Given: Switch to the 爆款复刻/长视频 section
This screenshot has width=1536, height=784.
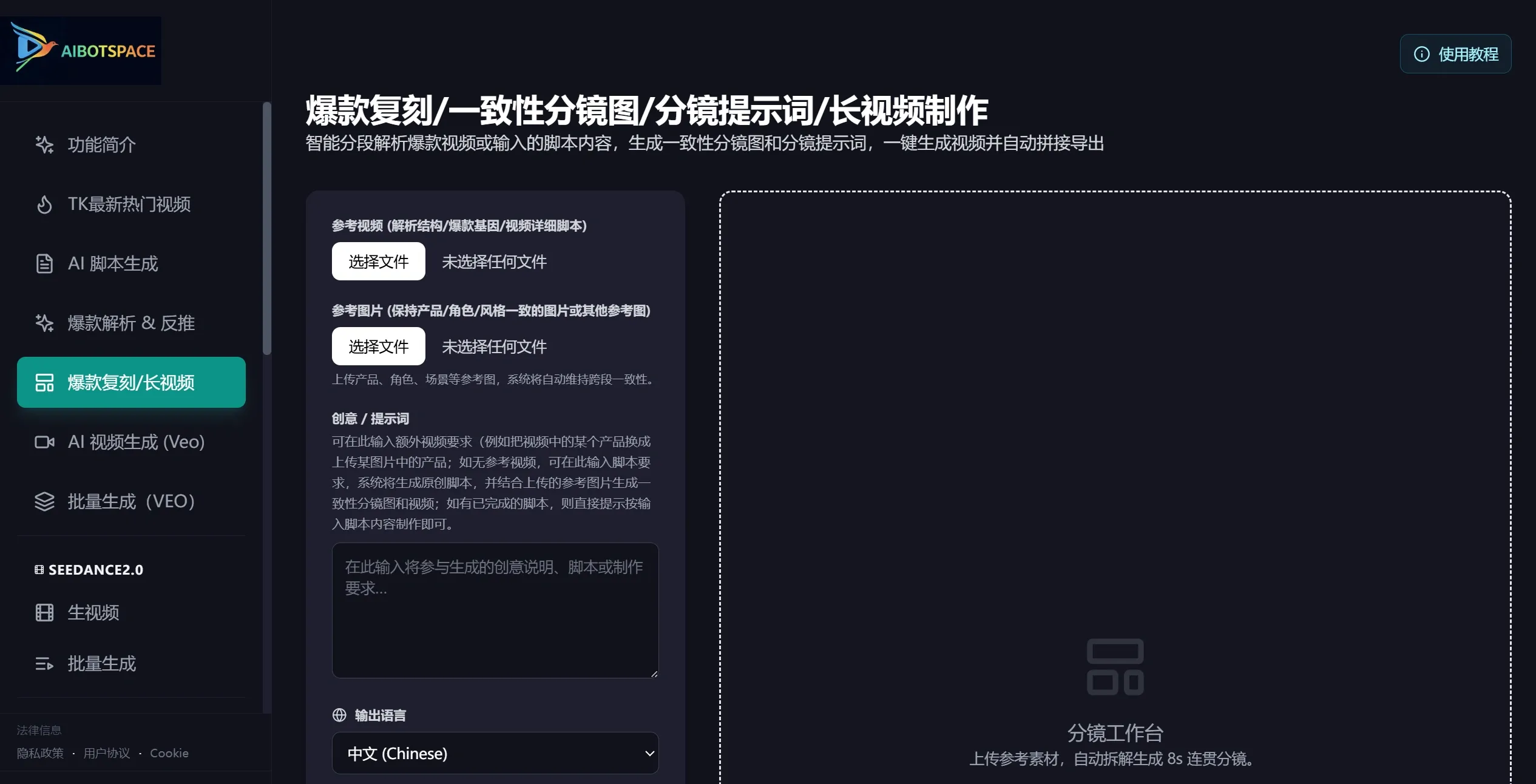Looking at the screenshot, I should pos(130,382).
